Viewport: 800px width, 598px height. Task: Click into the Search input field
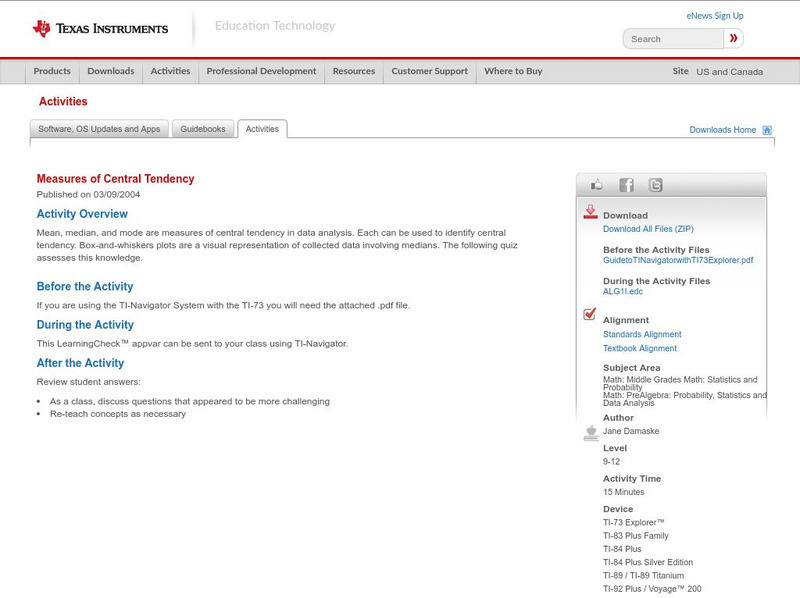click(674, 39)
